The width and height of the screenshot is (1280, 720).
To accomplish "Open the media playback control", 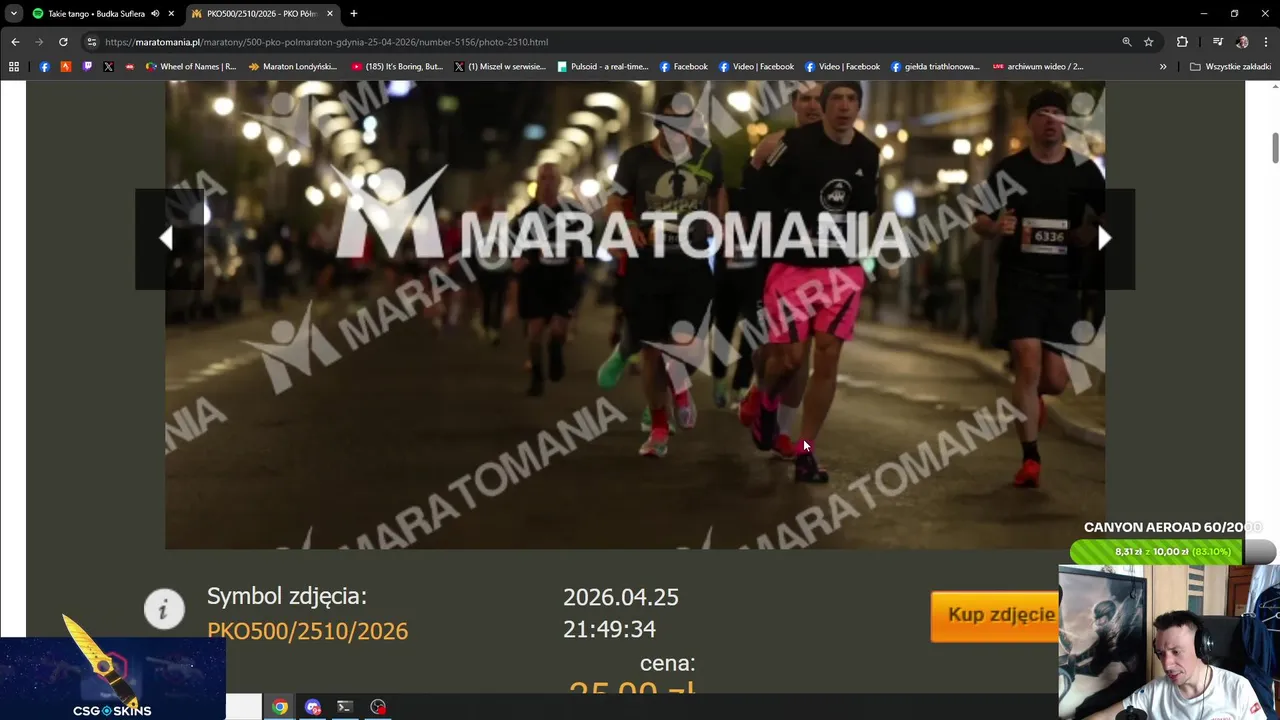I will 1217,42.
